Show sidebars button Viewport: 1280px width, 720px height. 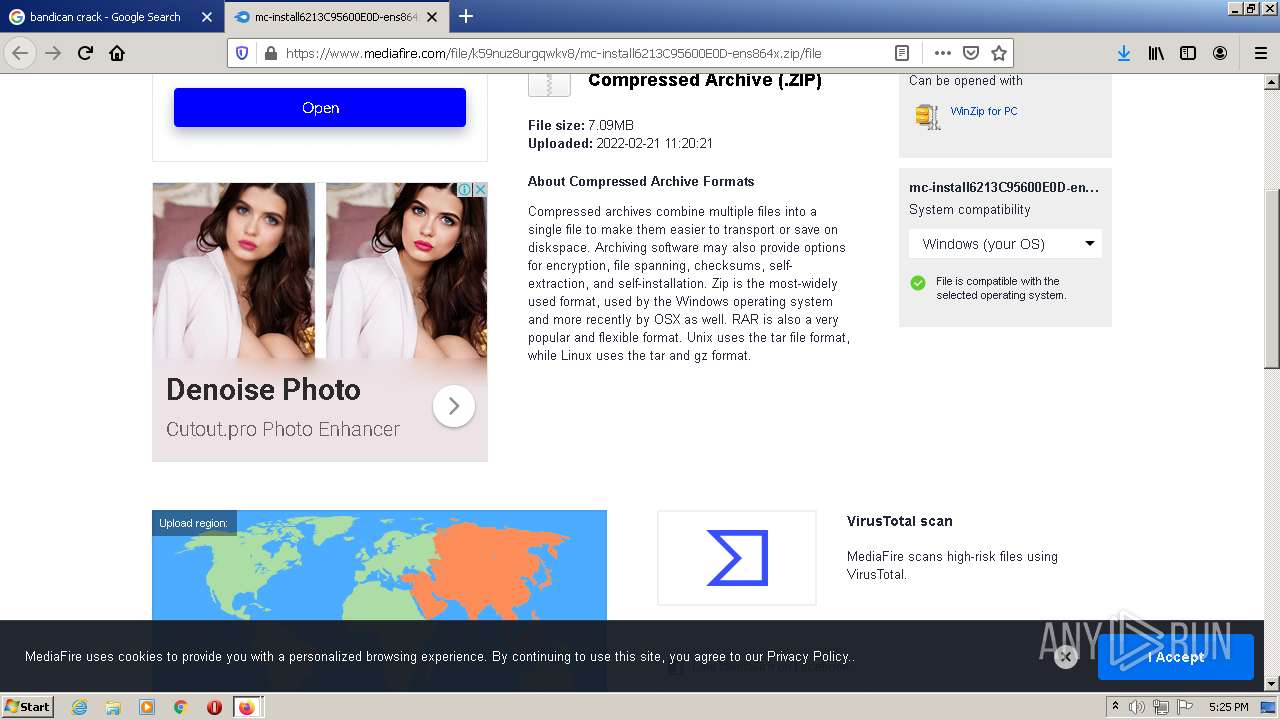point(1188,53)
